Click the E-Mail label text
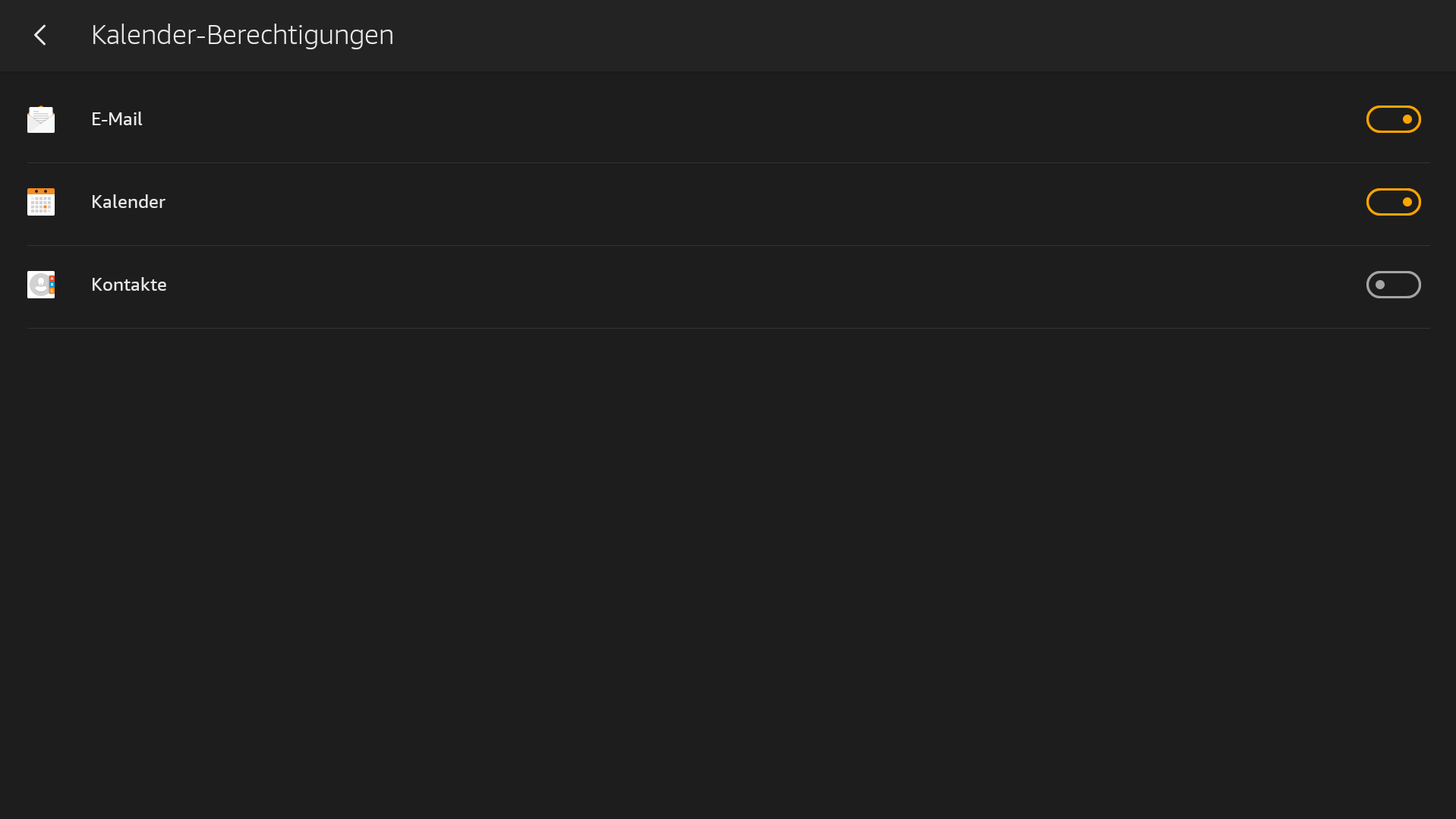Viewport: 1456px width, 819px height. 117,119
